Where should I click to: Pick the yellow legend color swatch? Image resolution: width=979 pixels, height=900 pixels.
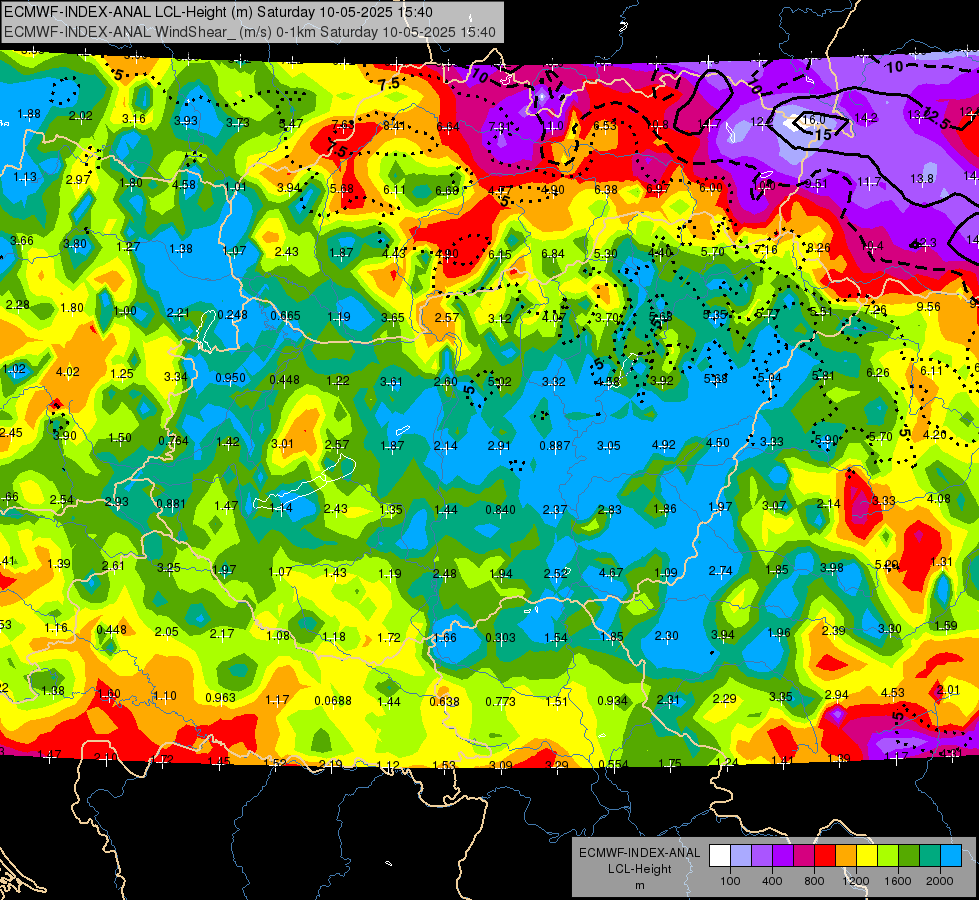click(x=867, y=856)
